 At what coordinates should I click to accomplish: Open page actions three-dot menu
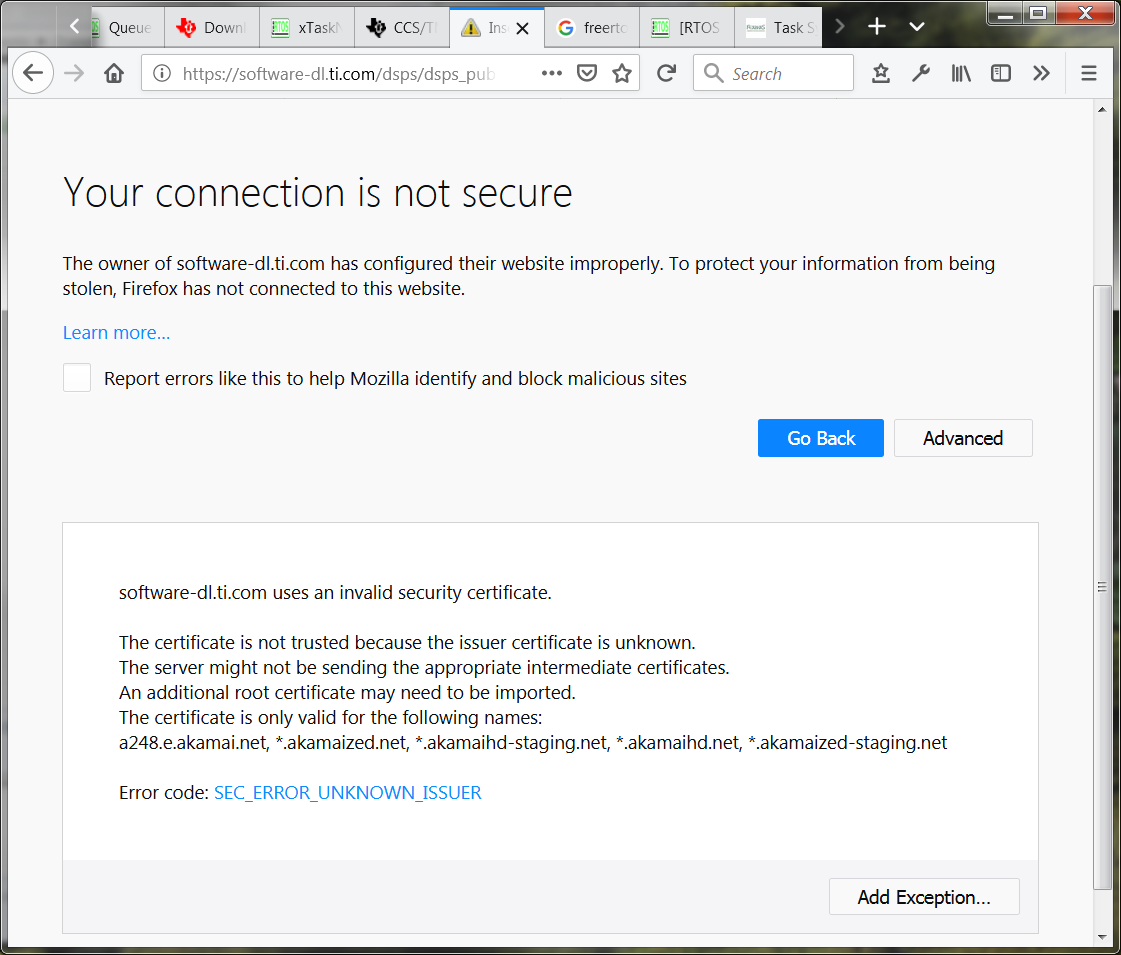pos(551,73)
